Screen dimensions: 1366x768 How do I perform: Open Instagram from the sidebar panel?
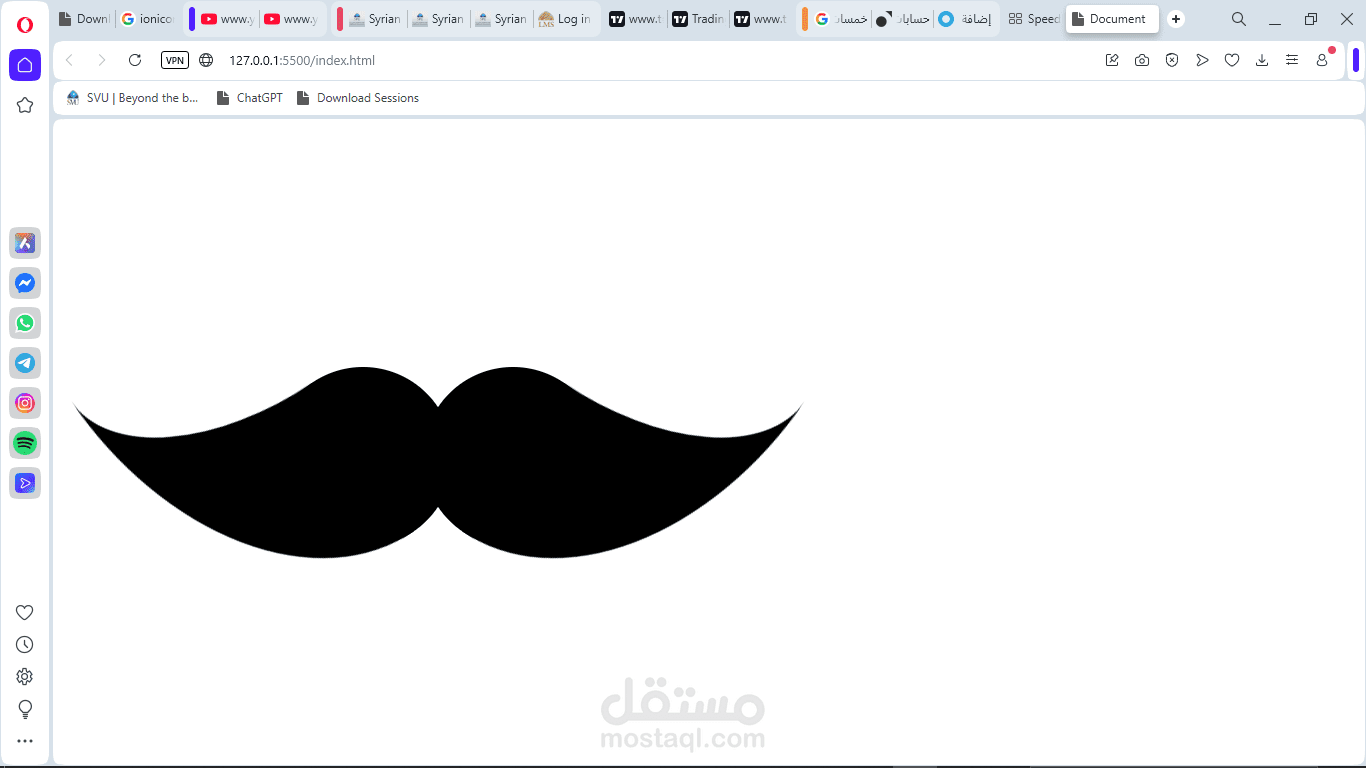(24, 403)
